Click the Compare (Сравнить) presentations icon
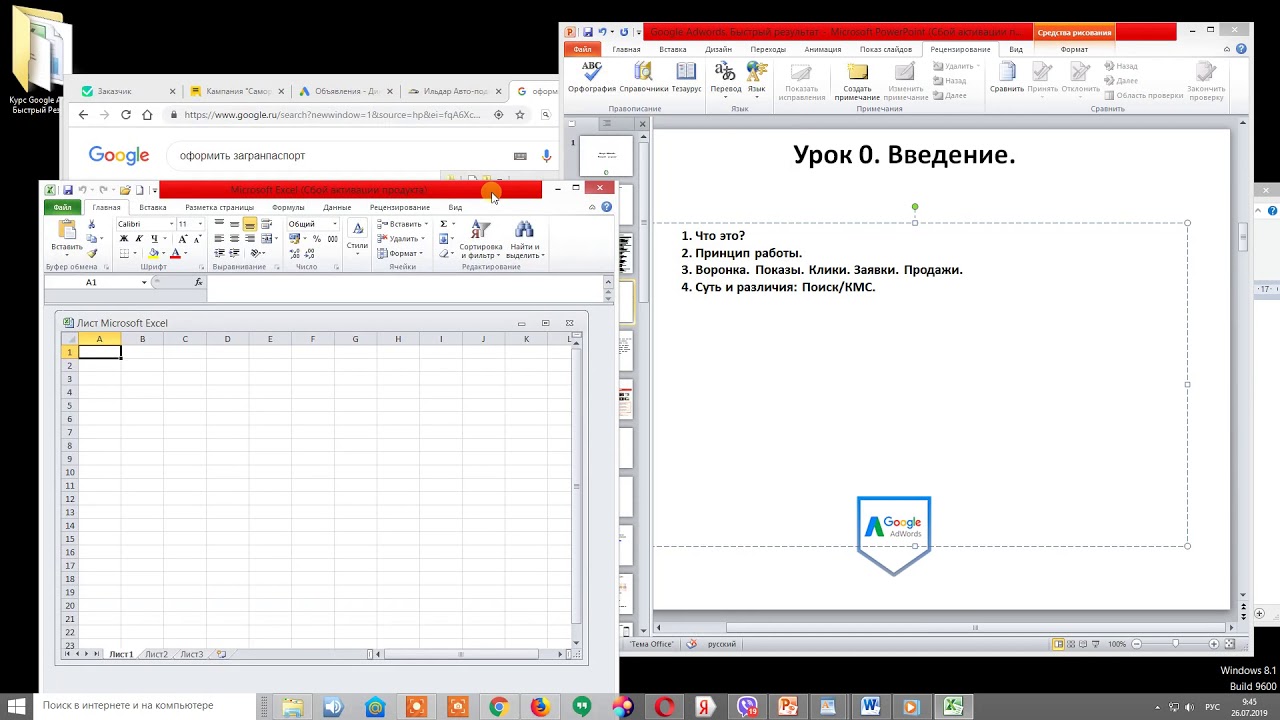 click(1007, 76)
